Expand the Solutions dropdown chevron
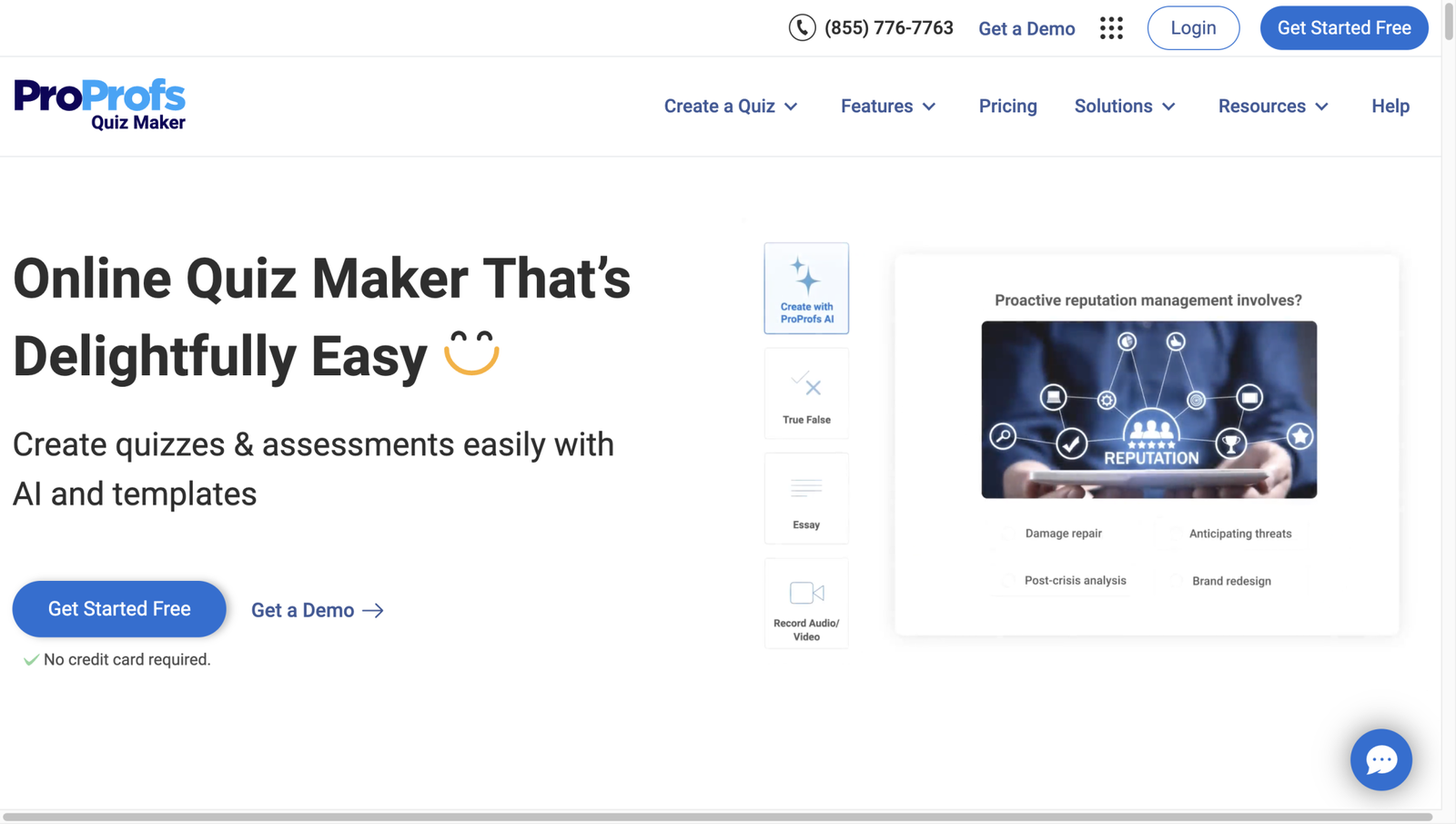 click(x=1169, y=107)
